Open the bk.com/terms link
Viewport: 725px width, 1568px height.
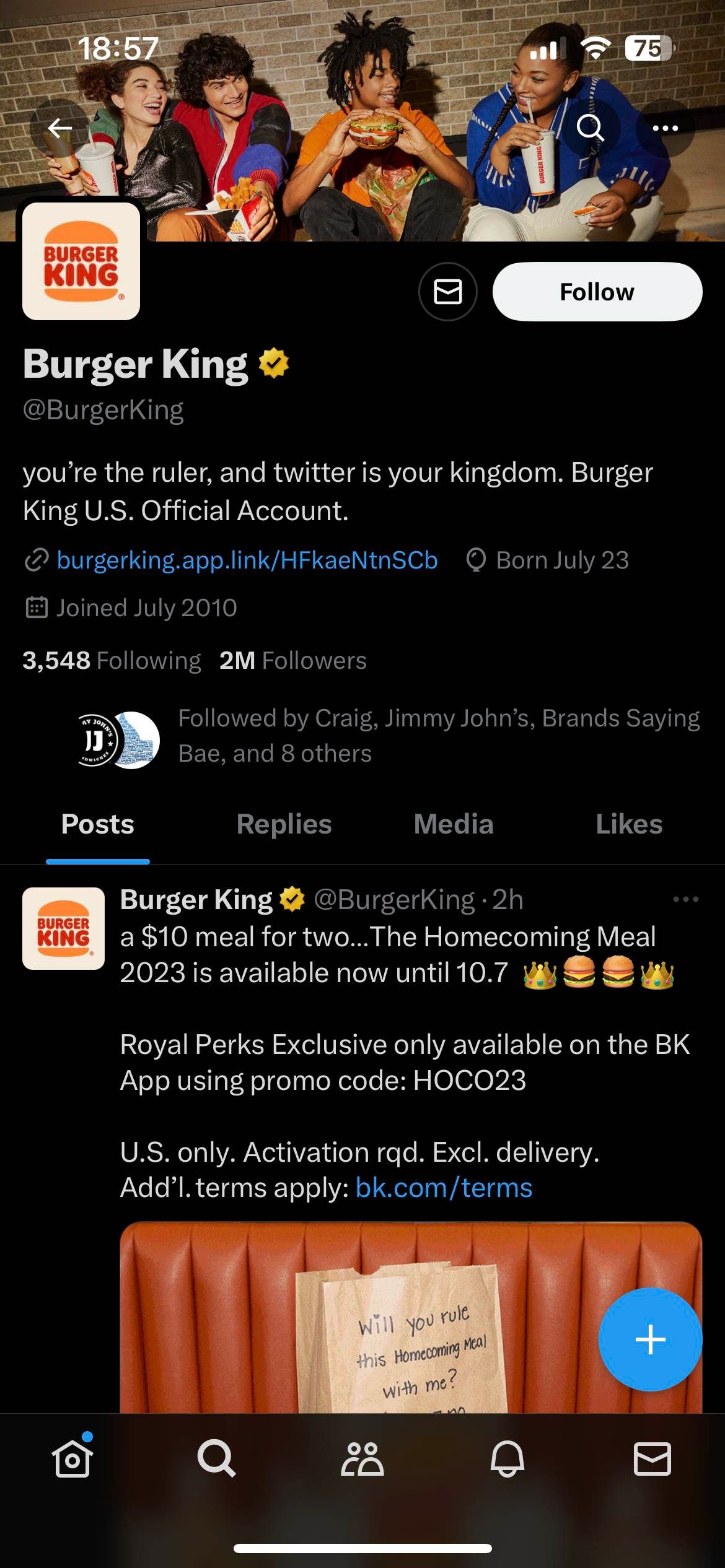point(444,1188)
